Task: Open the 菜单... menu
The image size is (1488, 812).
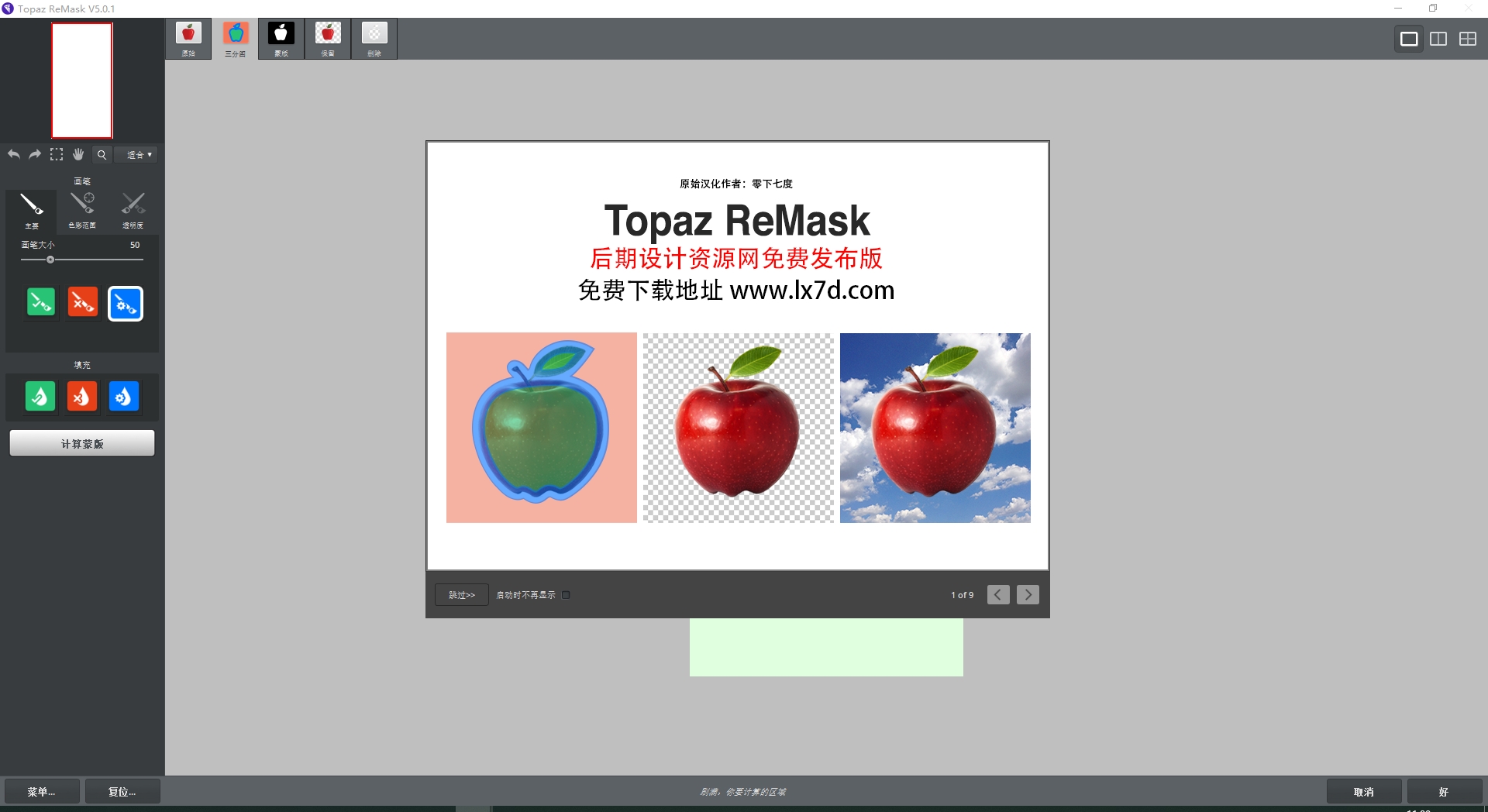Action: [x=41, y=791]
